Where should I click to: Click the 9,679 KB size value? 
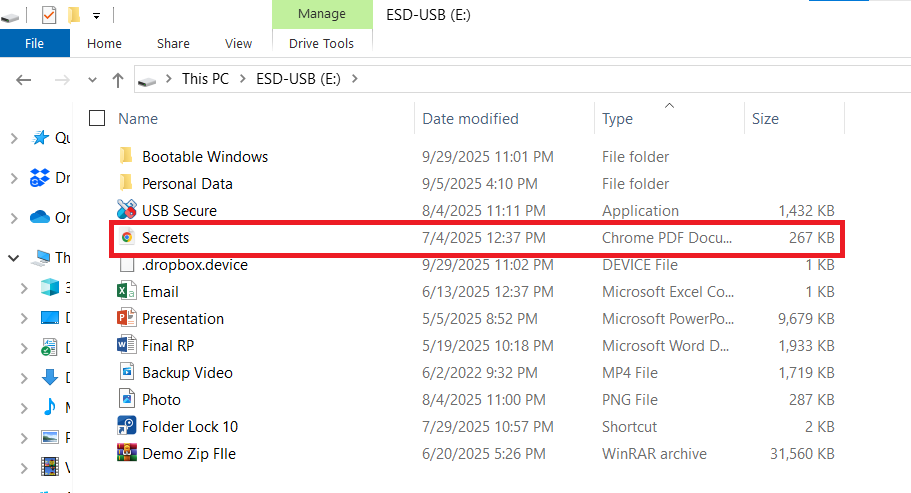[806, 319]
